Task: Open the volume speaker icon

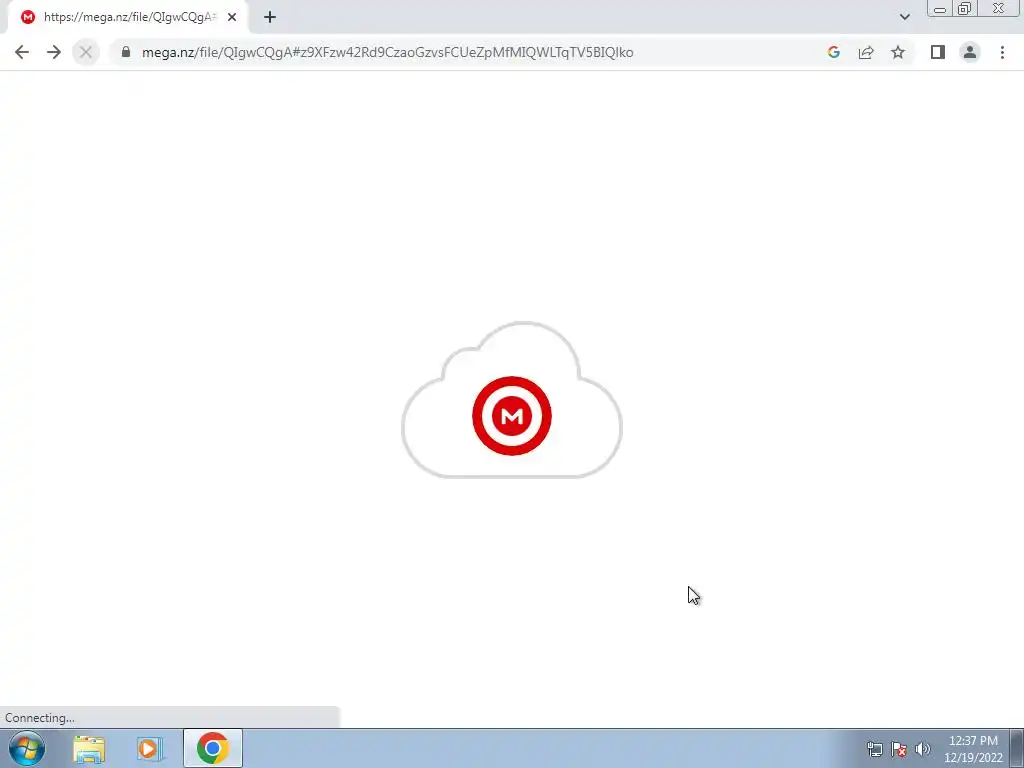Action: pos(922,749)
